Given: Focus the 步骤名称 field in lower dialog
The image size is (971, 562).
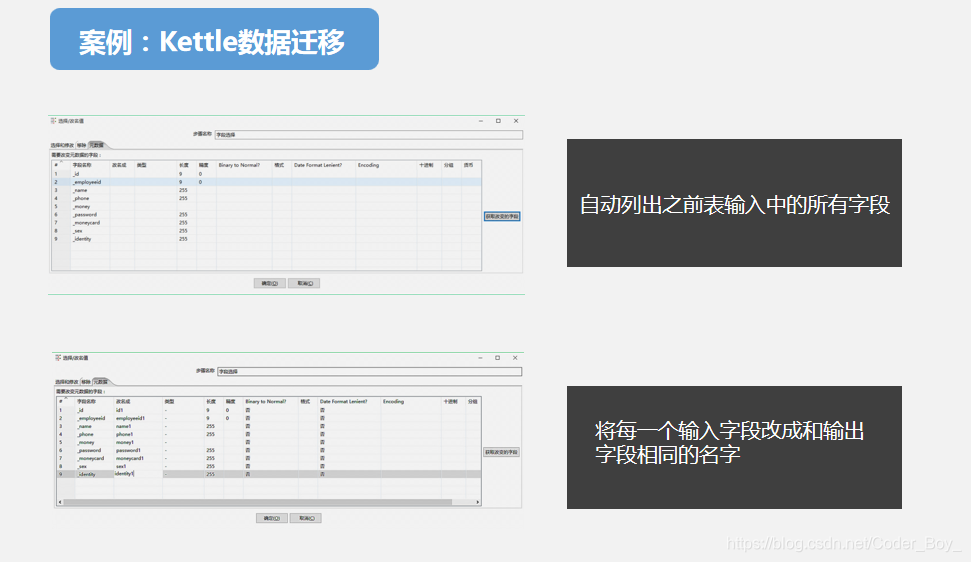Looking at the screenshot, I should [x=370, y=371].
